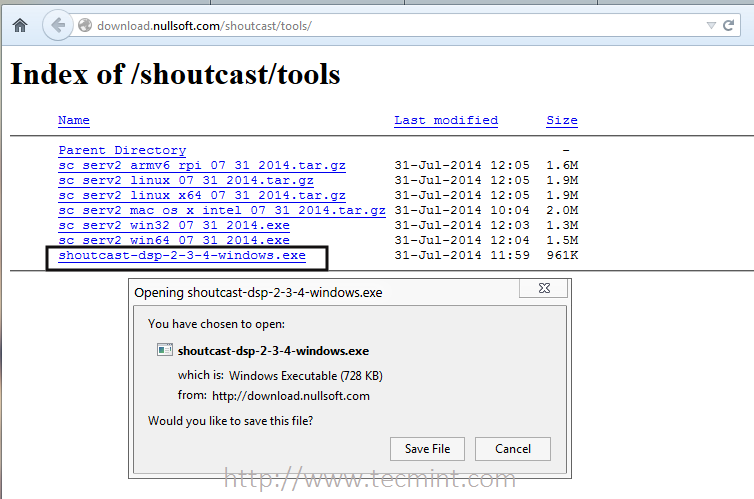Download sc_serv2_mac_os_x_intel tar.gz file
The height and width of the screenshot is (499, 754).
[222, 210]
